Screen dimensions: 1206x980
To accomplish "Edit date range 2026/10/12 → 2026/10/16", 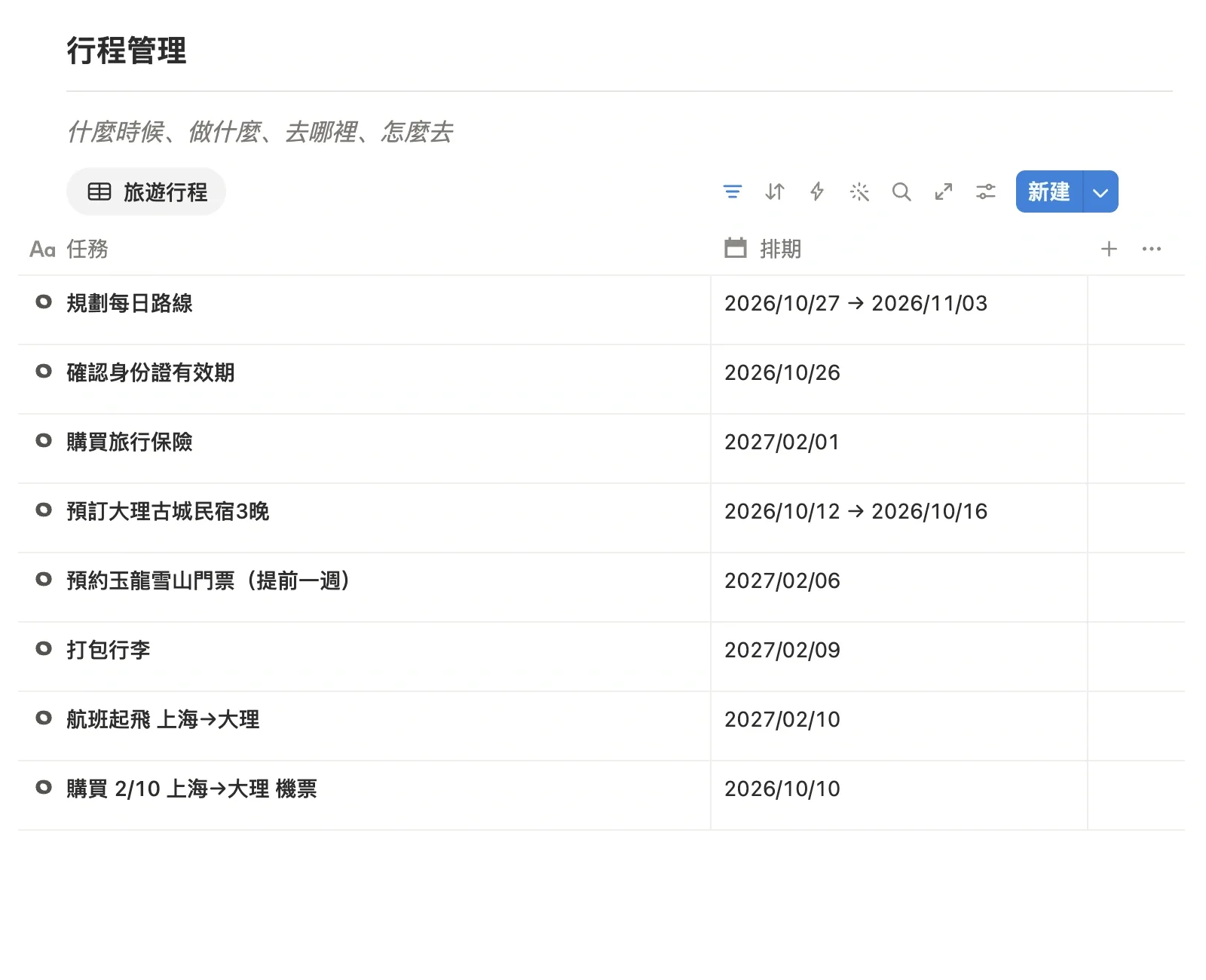I will click(x=856, y=511).
